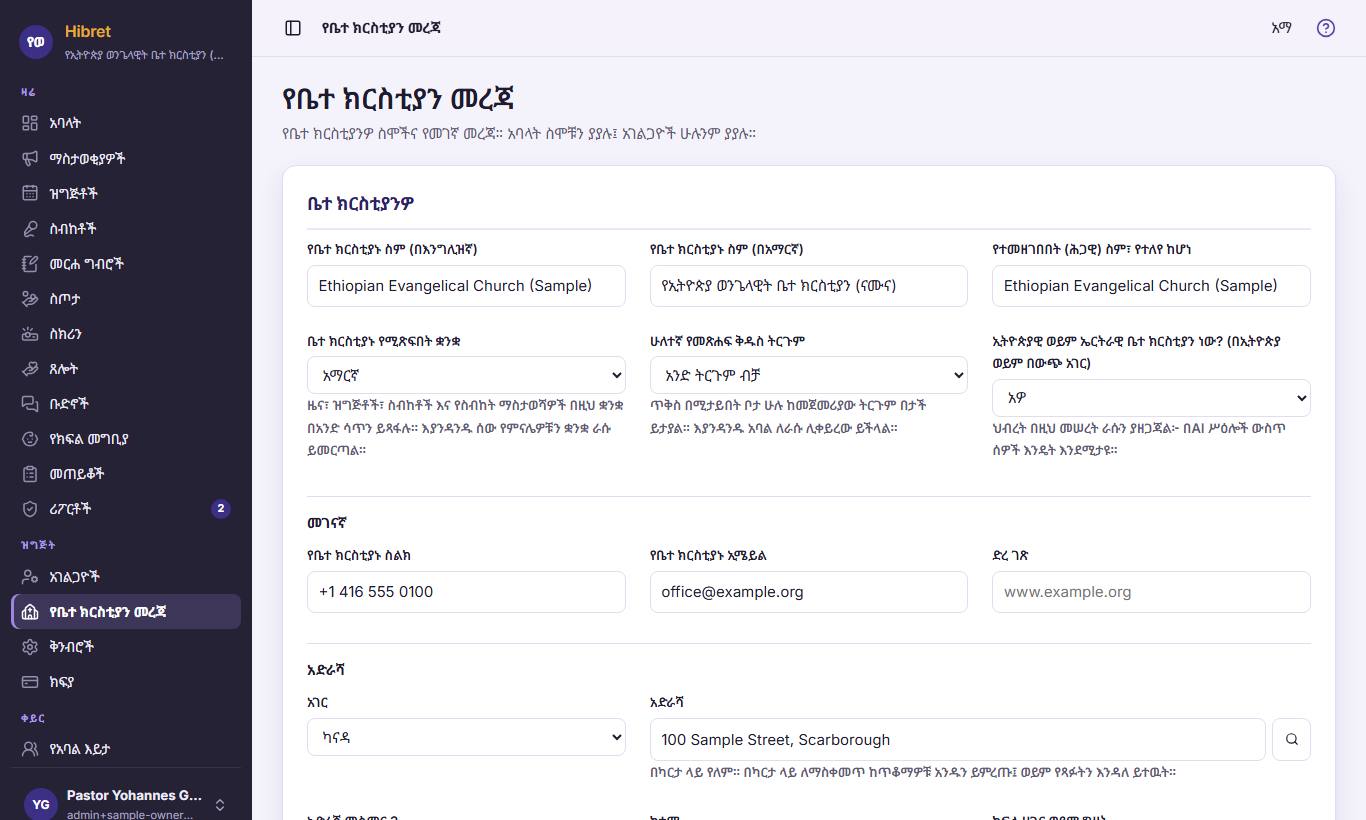Screen dimensions: 1366x820
Task: Click the megaphone icon for ማስታወቂያዎች
Action: coord(30,158)
